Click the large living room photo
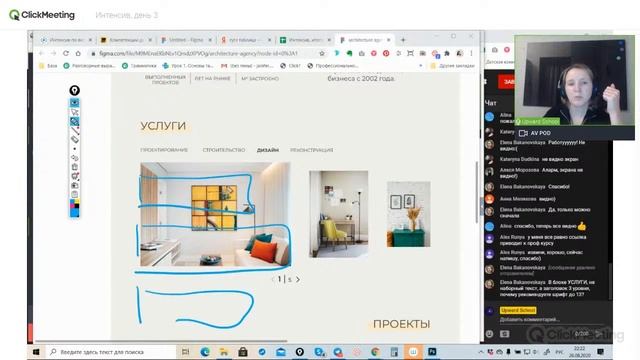Viewport: 640px width, 360px height. [215, 214]
